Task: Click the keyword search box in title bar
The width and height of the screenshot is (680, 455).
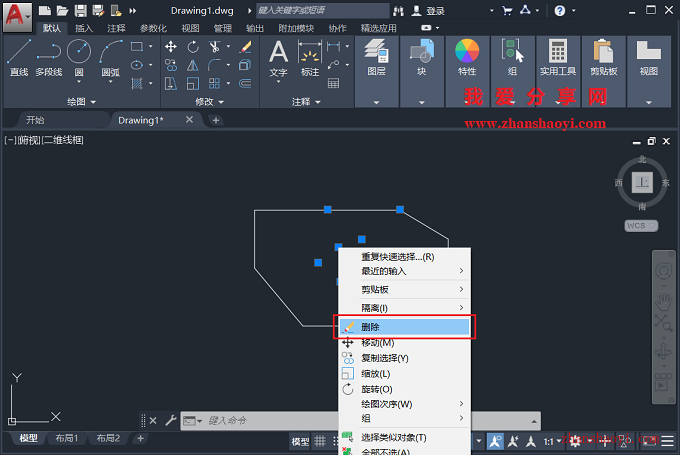Action: [x=322, y=10]
